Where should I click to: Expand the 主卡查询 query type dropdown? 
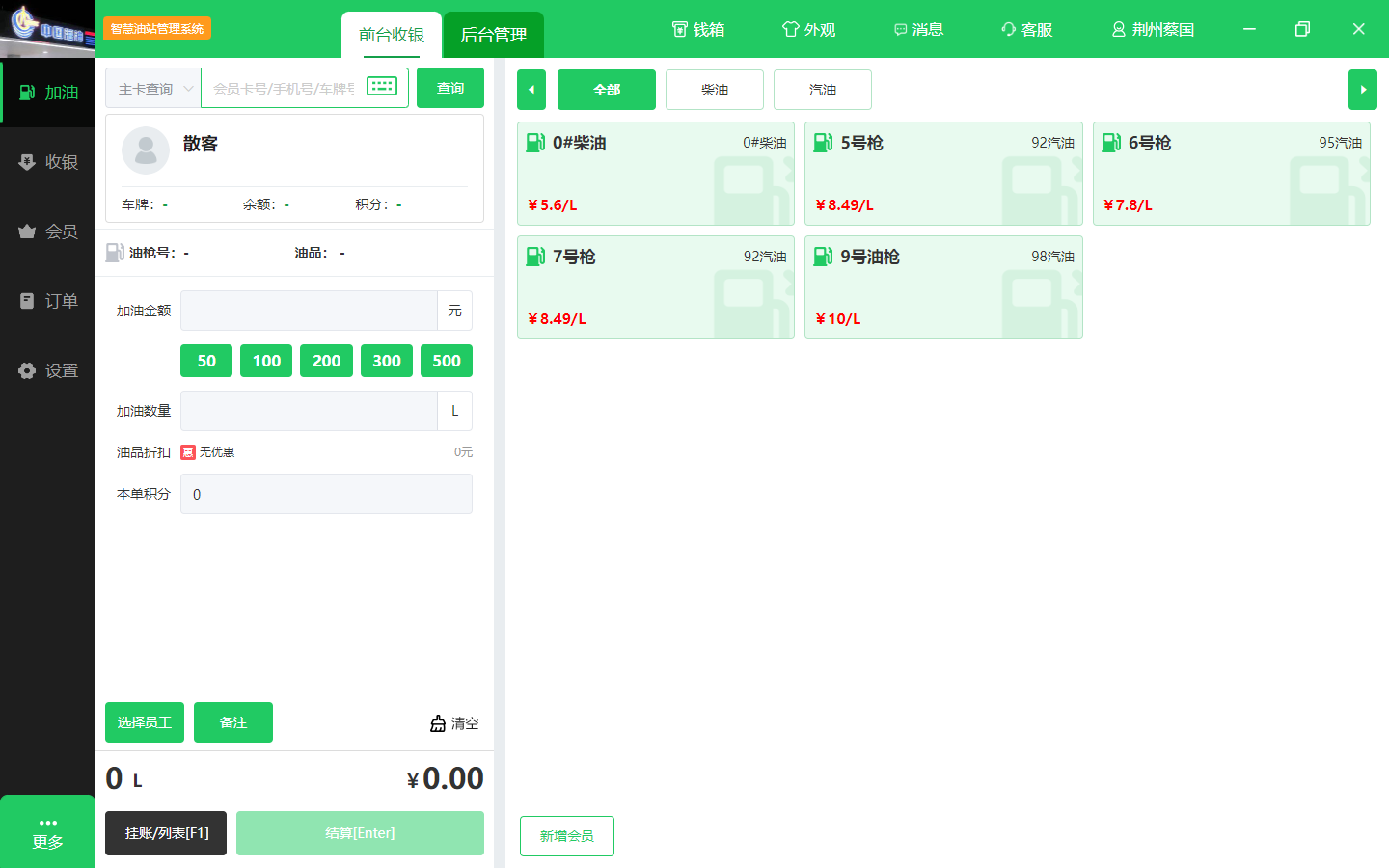click(x=153, y=88)
